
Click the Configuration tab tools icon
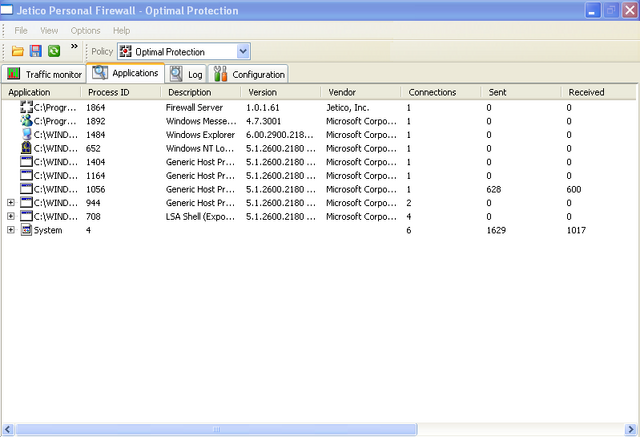[x=220, y=74]
